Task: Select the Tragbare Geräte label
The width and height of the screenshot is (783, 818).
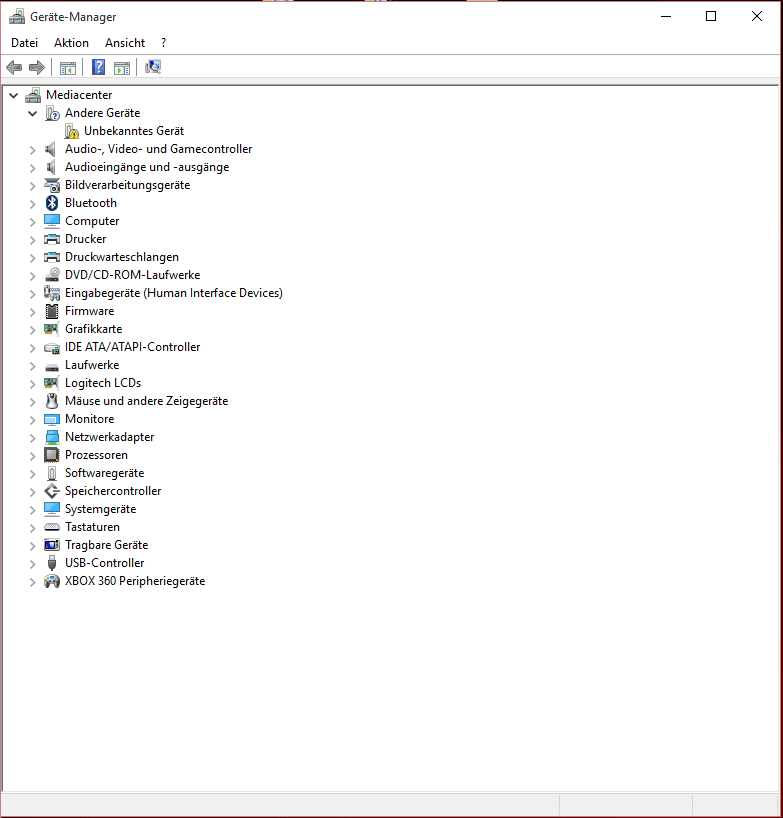Action: point(106,545)
